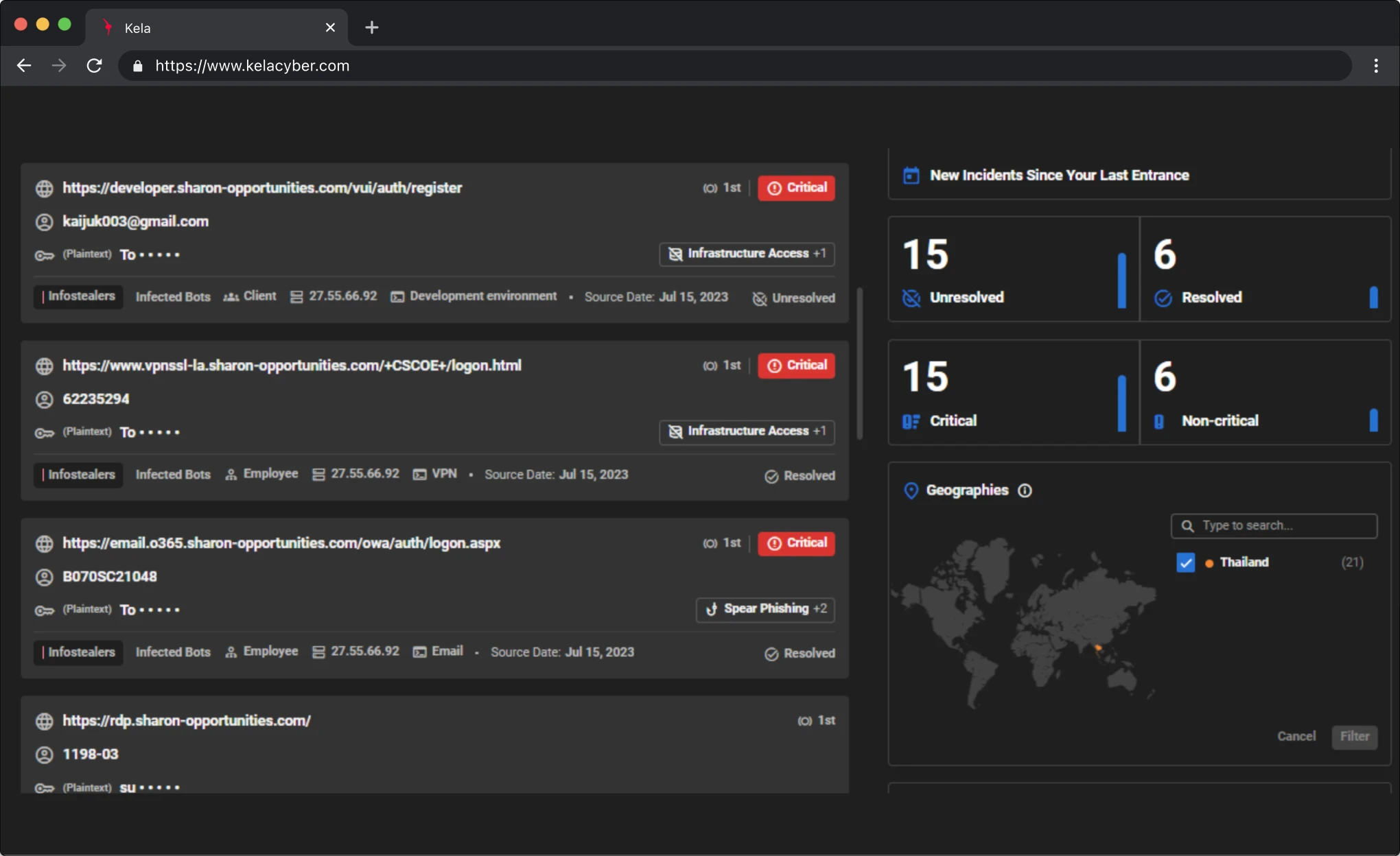Expand Infrastructure Access +1 tag on vpnssl-la incident

(x=747, y=431)
